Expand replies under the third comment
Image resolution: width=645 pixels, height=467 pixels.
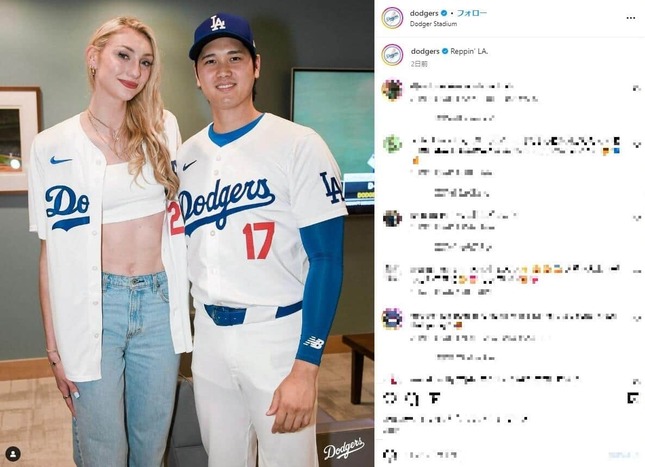point(463,247)
